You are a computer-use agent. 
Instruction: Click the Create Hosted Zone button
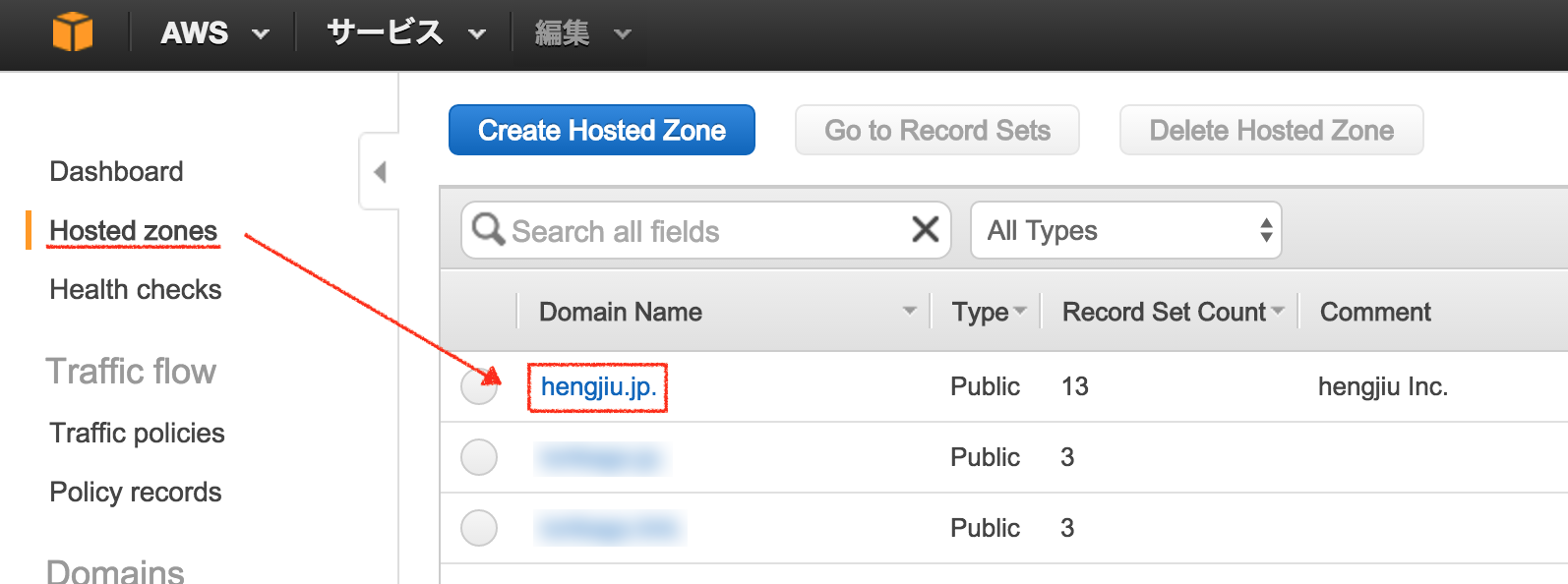[601, 131]
